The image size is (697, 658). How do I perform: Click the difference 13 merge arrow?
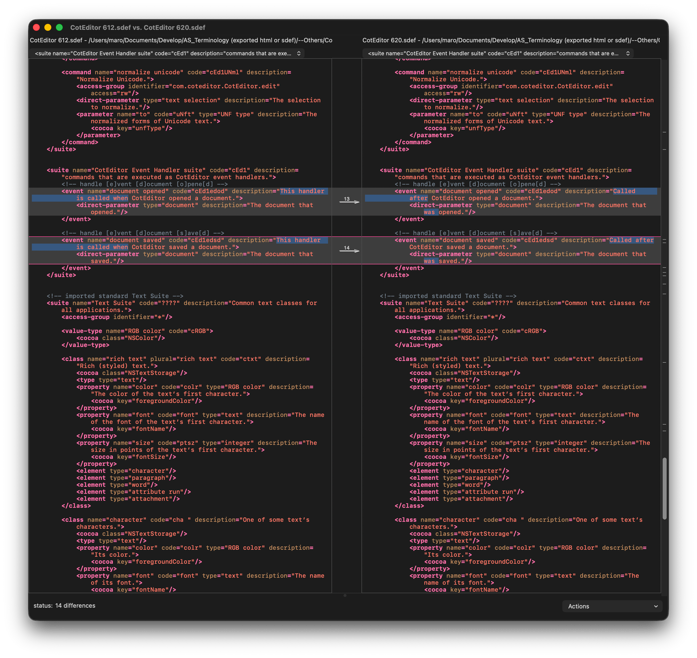pos(347,201)
